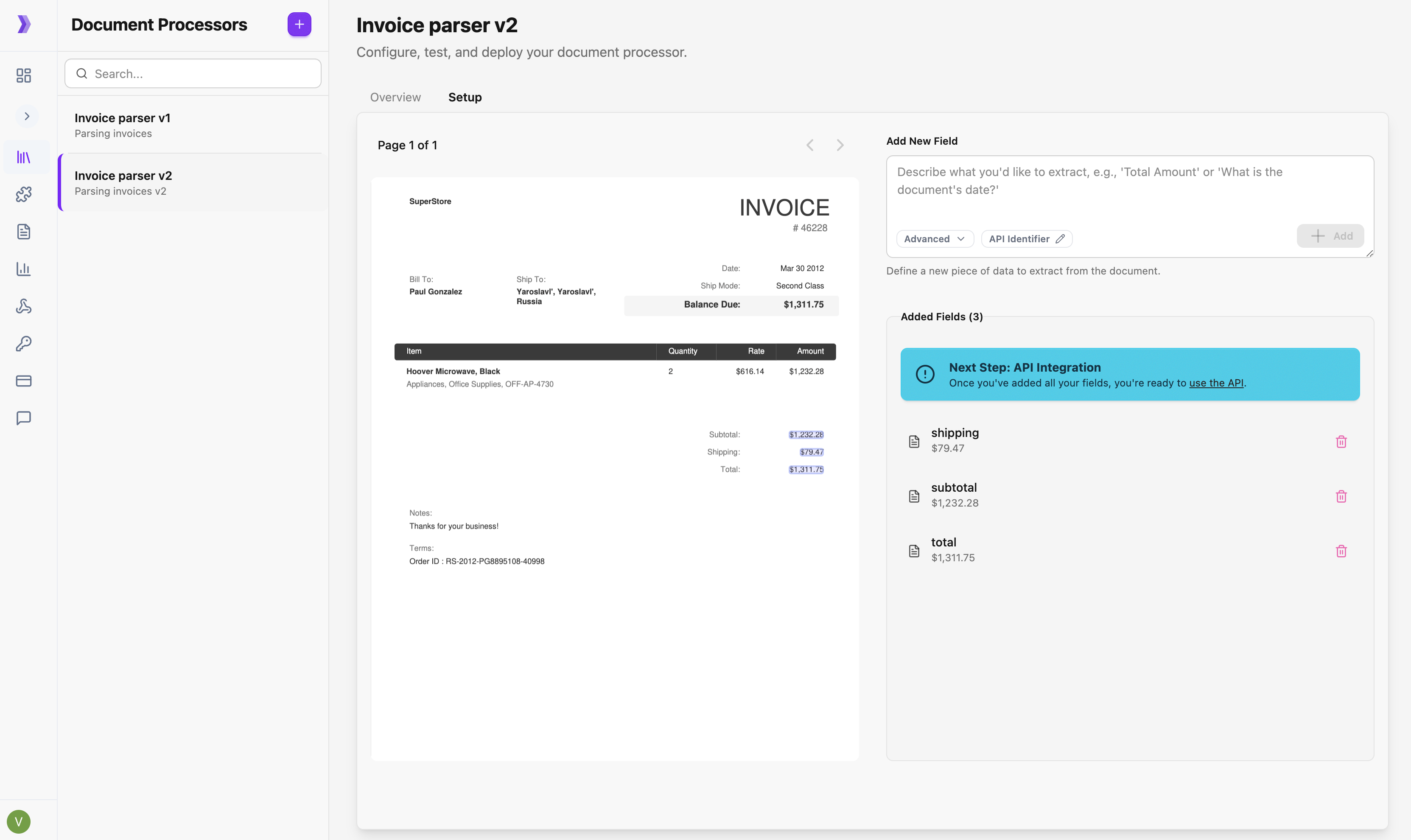Delete the subtotal field
1411x840 pixels.
[1341, 496]
